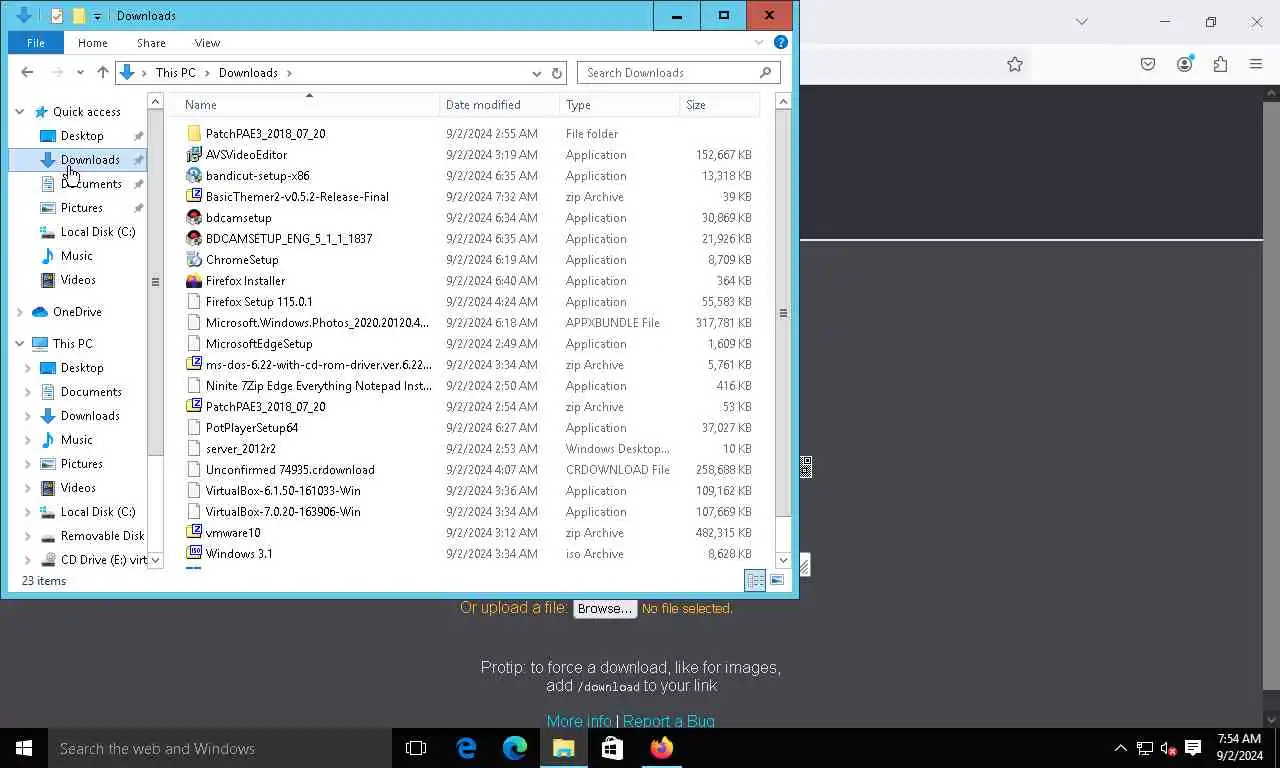Click Firefox bookmark star icon
The image size is (1280, 768).
pyautogui.click(x=1015, y=64)
